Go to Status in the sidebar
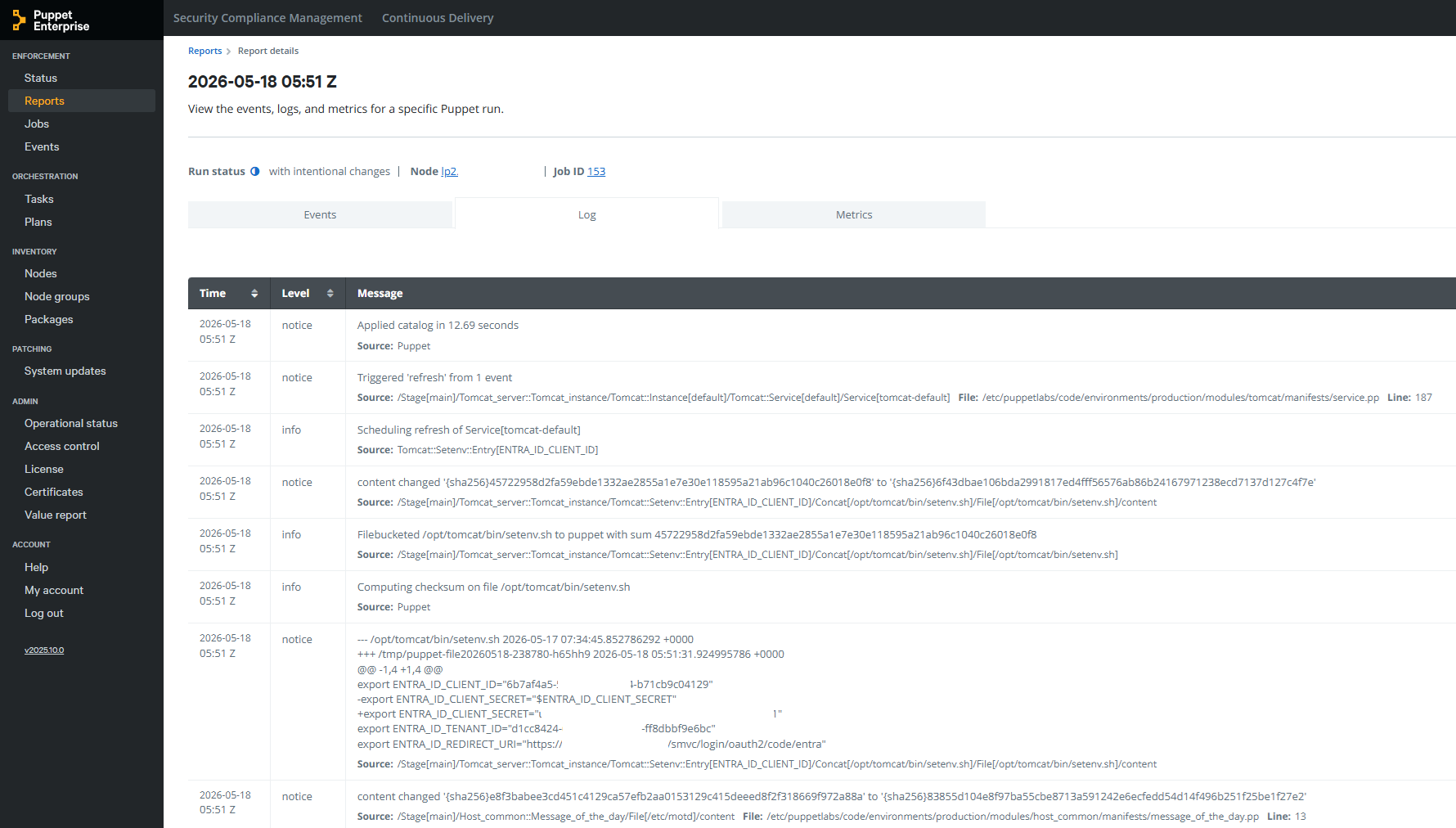 pyautogui.click(x=41, y=78)
